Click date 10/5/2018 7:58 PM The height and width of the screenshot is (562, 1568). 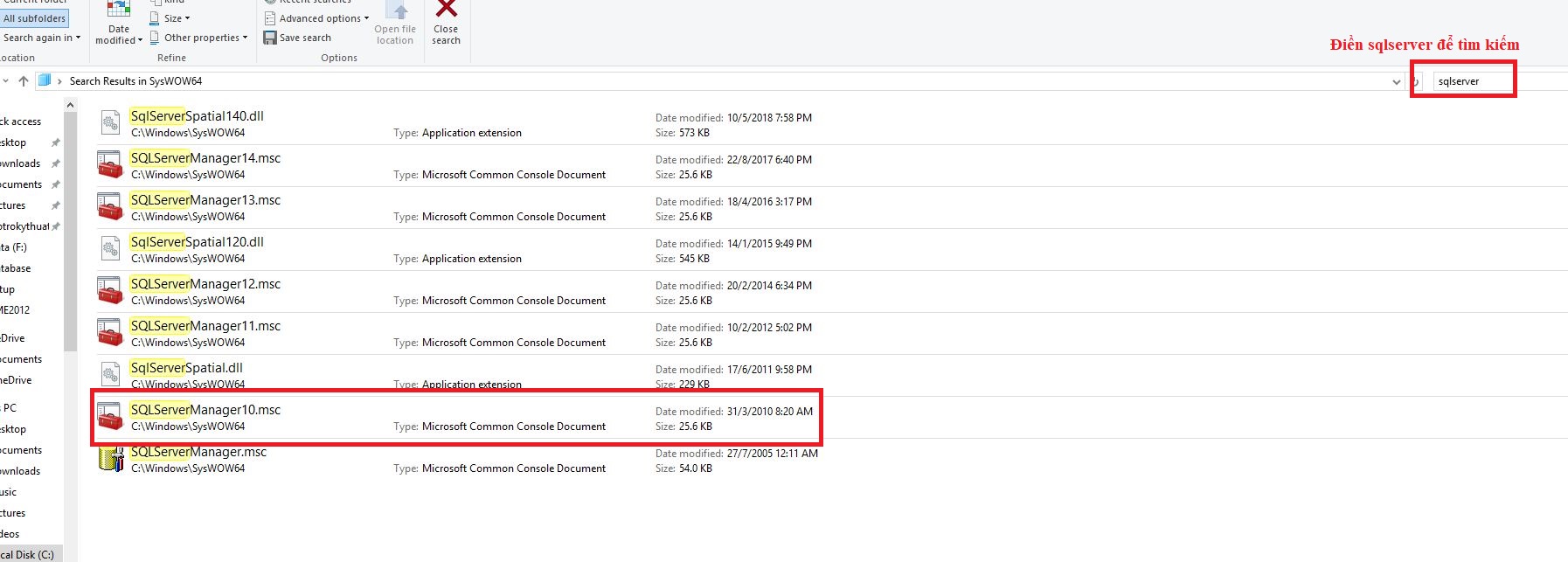click(769, 118)
